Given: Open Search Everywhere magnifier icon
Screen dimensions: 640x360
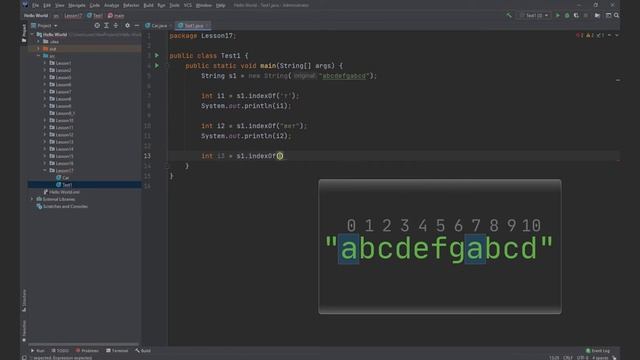Looking at the screenshot, I should [616, 16].
